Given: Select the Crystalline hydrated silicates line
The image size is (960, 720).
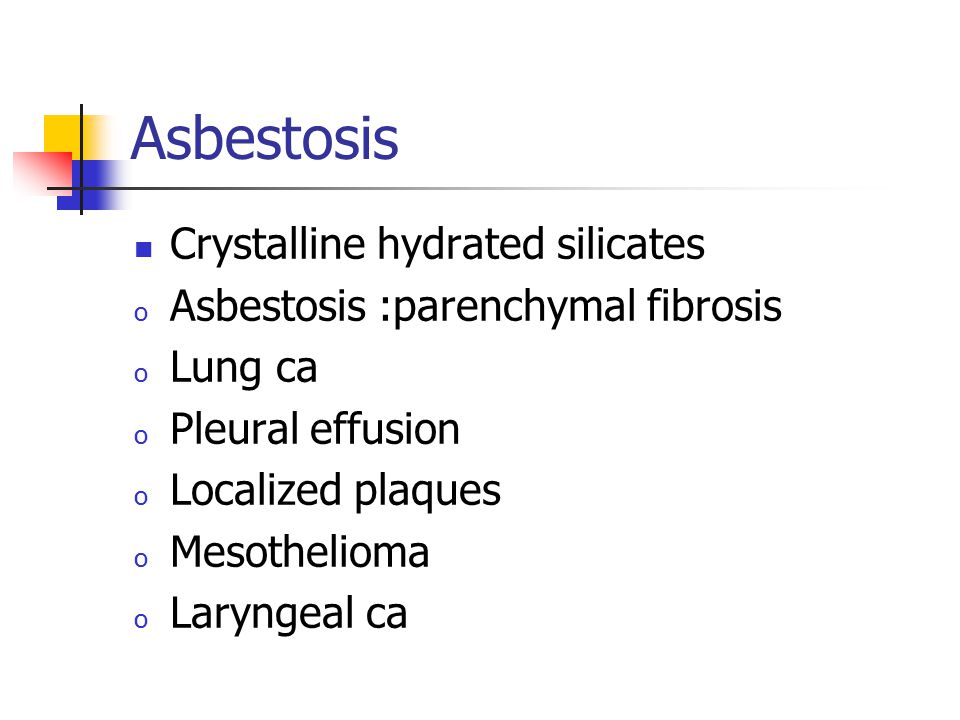Looking at the screenshot, I should 437,246.
